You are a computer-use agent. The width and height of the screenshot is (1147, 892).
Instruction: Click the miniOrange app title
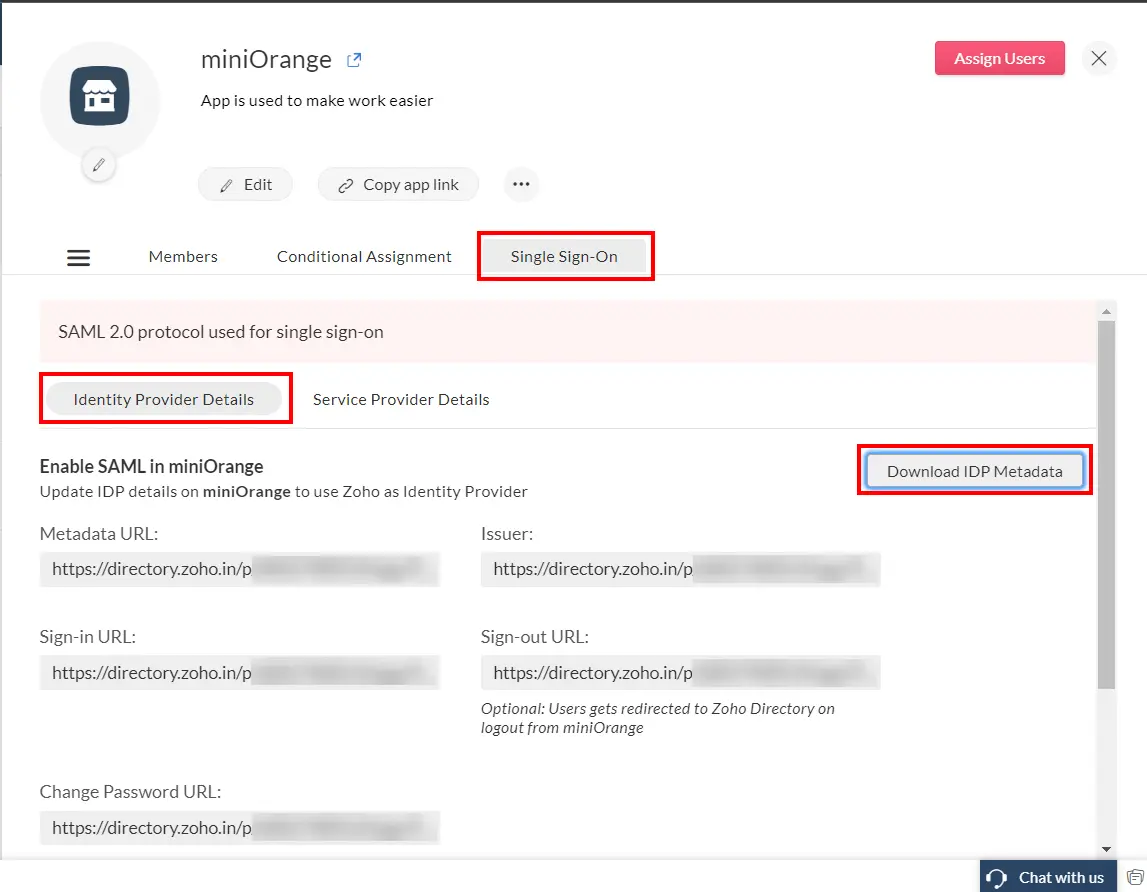point(266,59)
